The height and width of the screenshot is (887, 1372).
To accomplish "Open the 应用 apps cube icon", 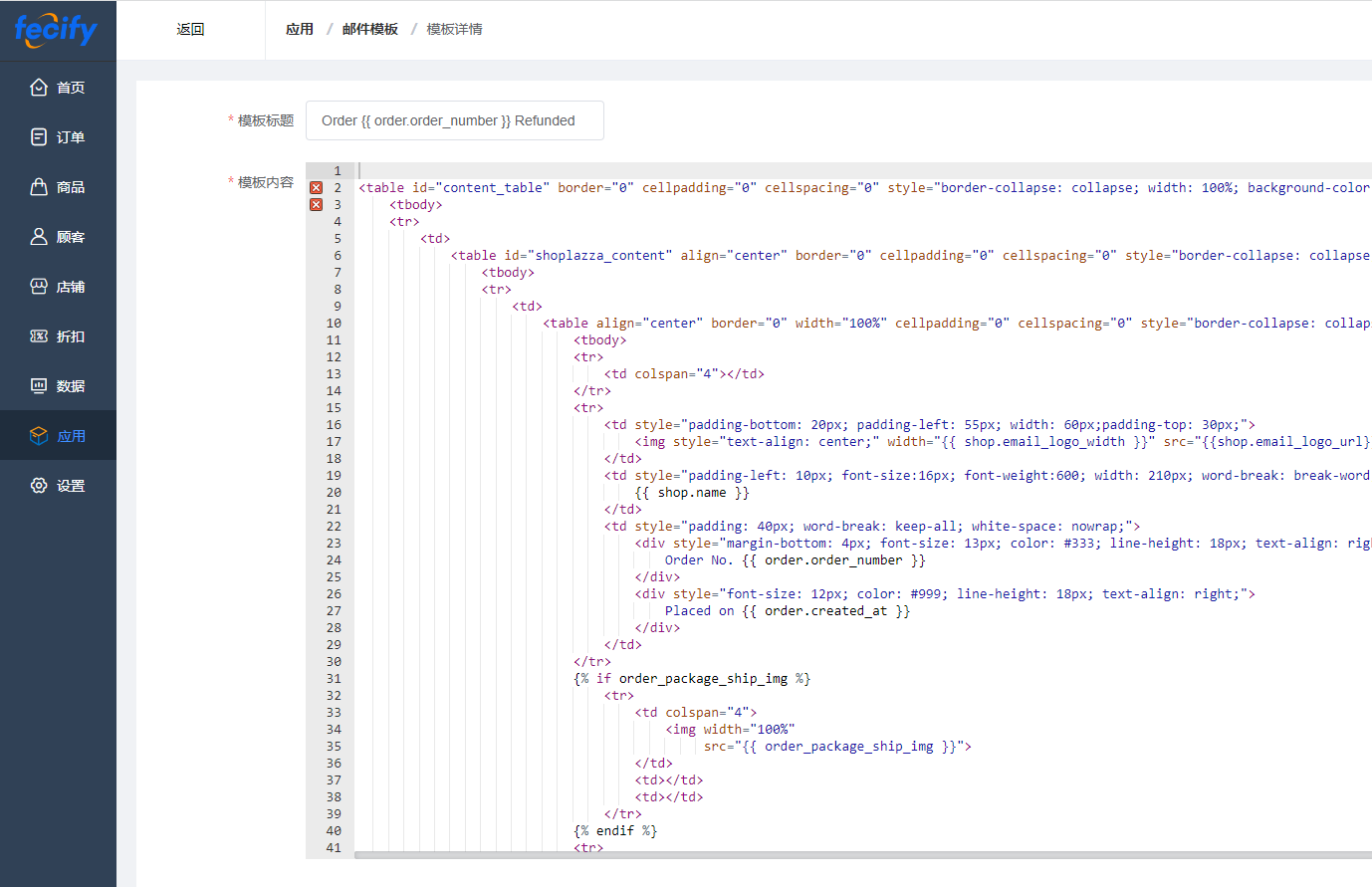I will coord(39,436).
